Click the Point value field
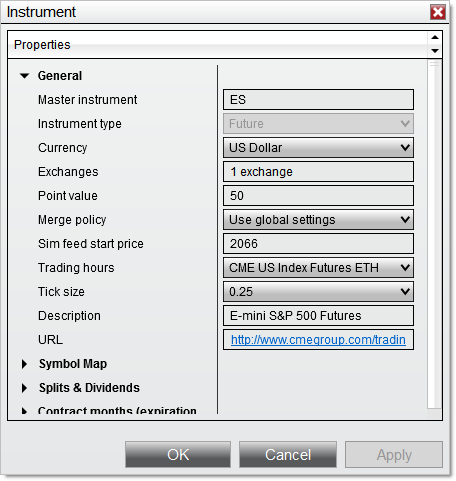 click(x=318, y=196)
